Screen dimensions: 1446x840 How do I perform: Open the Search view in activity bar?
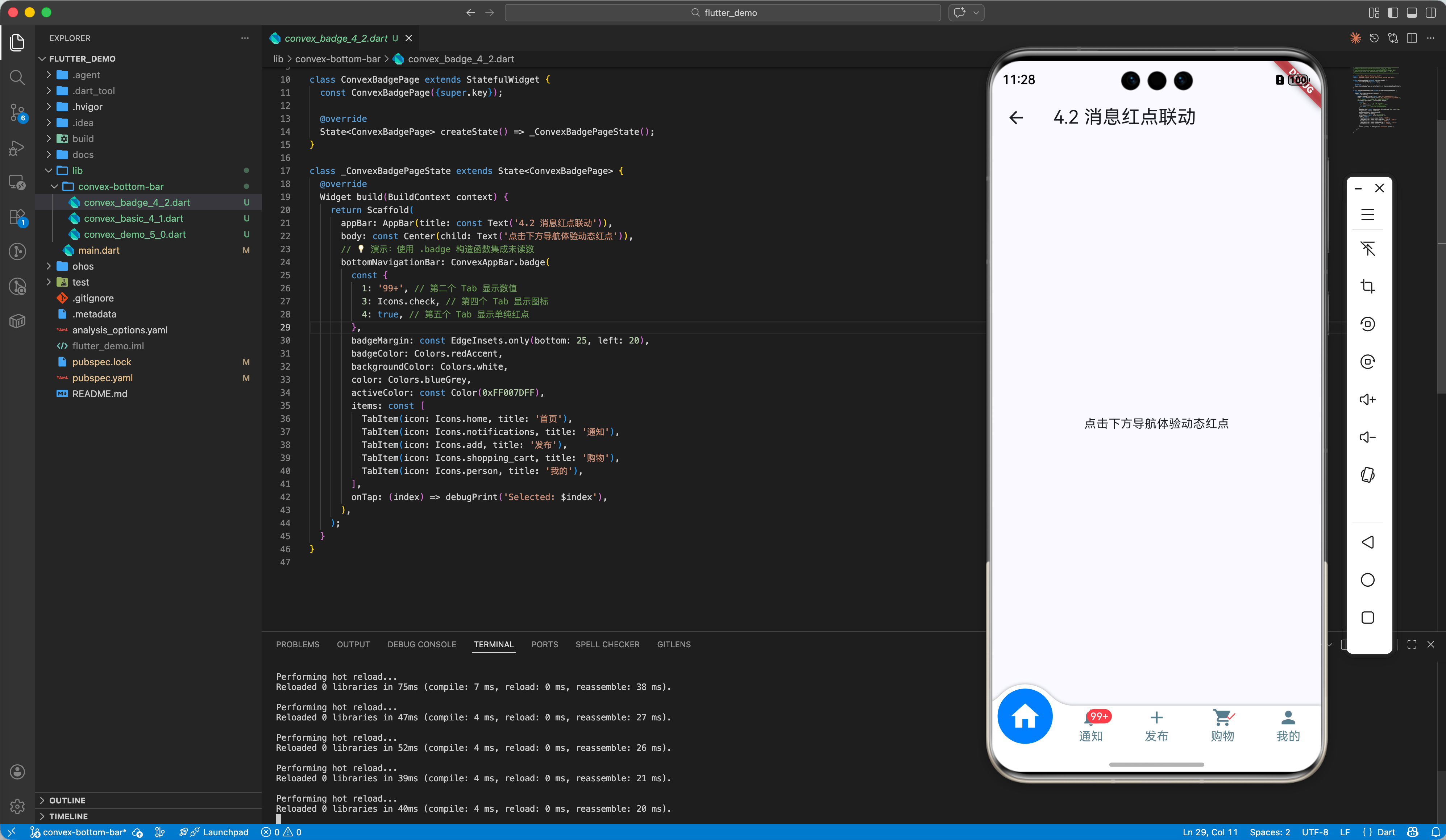pyautogui.click(x=17, y=78)
